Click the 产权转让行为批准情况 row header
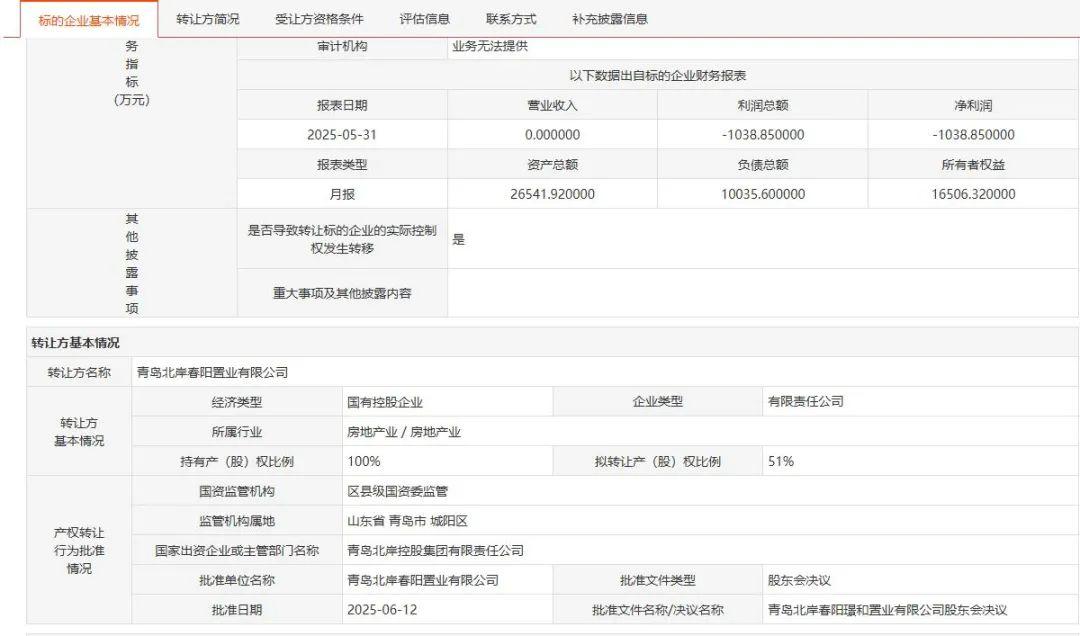1080x636 pixels. tap(79, 551)
